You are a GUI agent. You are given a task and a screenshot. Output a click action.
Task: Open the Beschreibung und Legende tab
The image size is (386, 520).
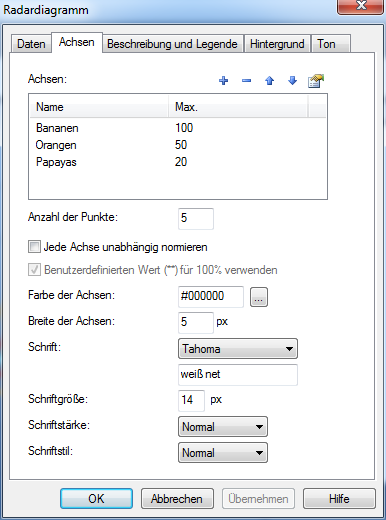coord(172,44)
